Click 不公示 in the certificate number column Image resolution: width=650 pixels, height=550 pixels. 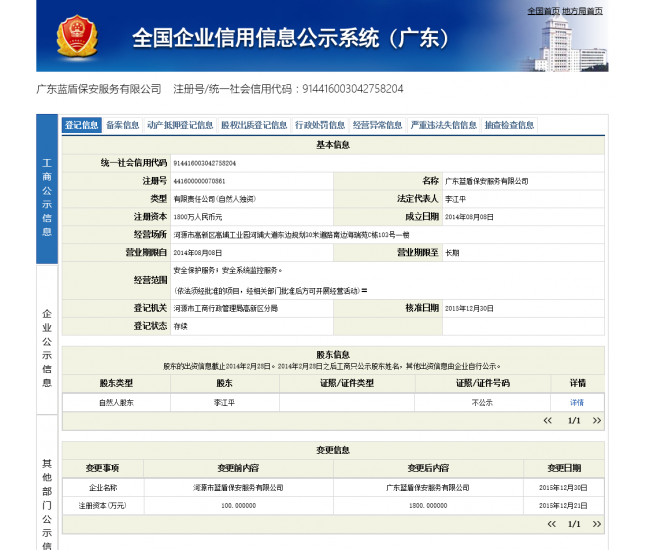pos(482,402)
